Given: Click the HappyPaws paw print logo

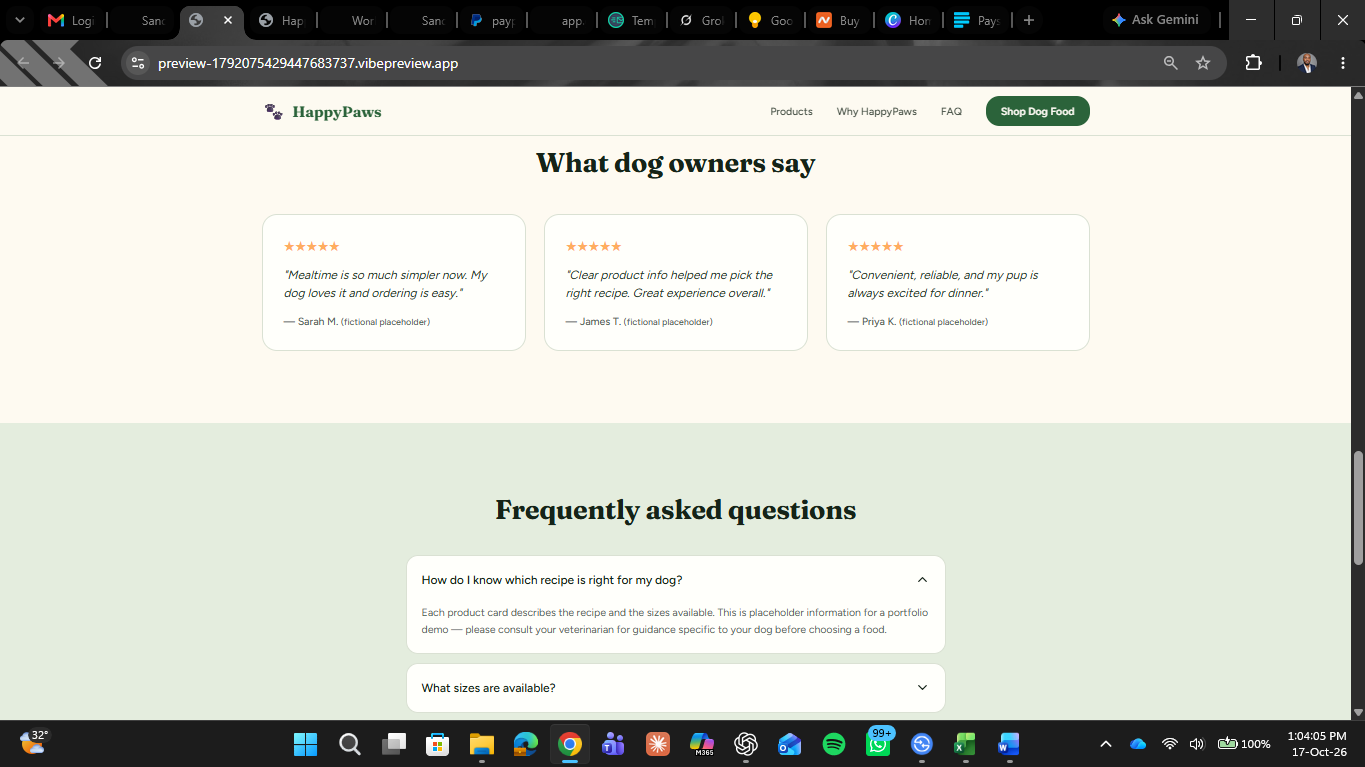Looking at the screenshot, I should tap(273, 112).
